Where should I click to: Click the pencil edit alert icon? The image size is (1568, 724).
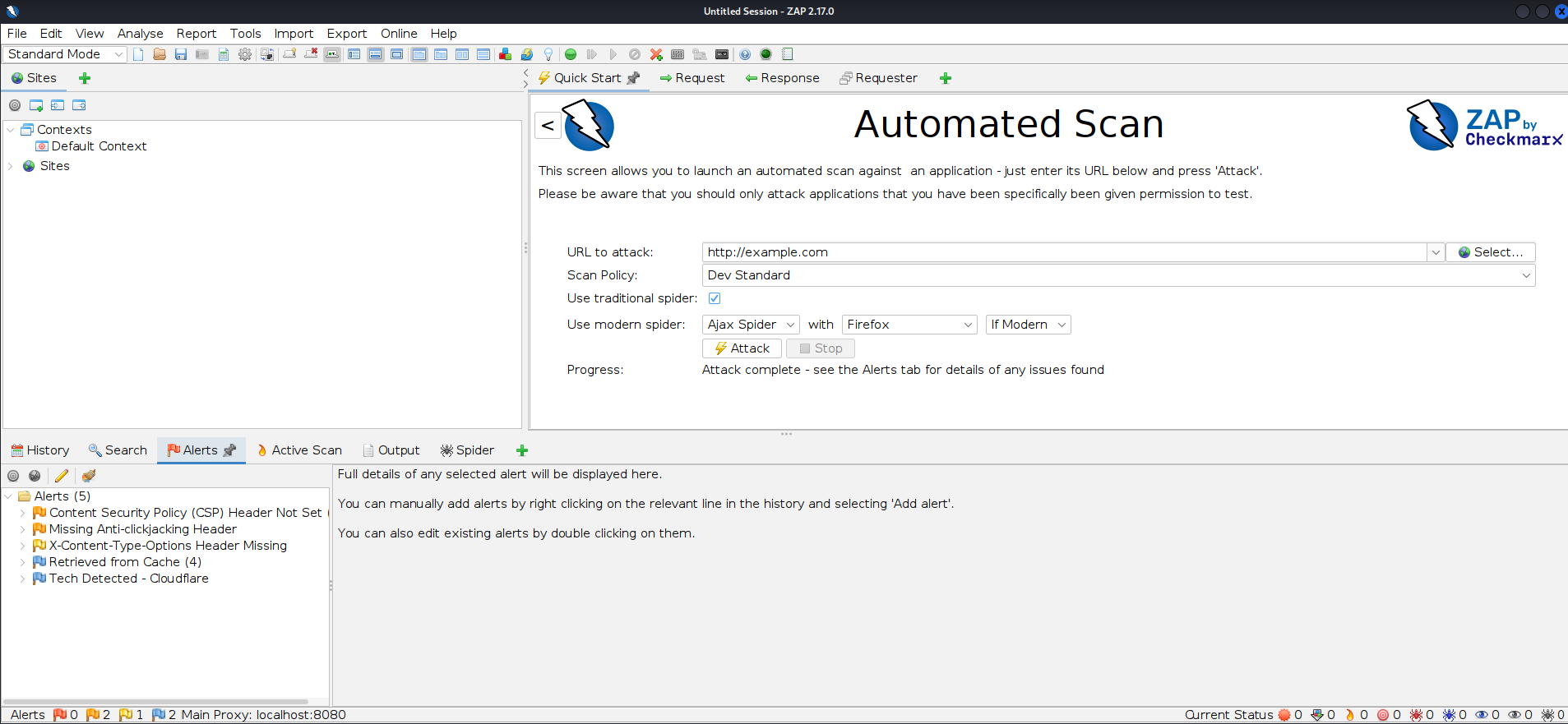click(61, 476)
